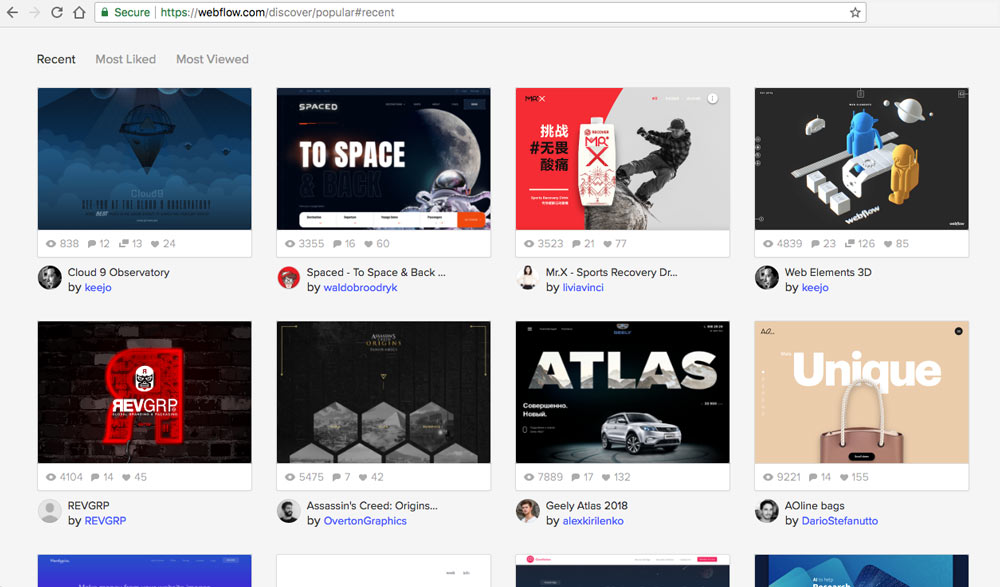Click heart icon with 42 likes
Image resolution: width=1000 pixels, height=587 pixels.
363,477
